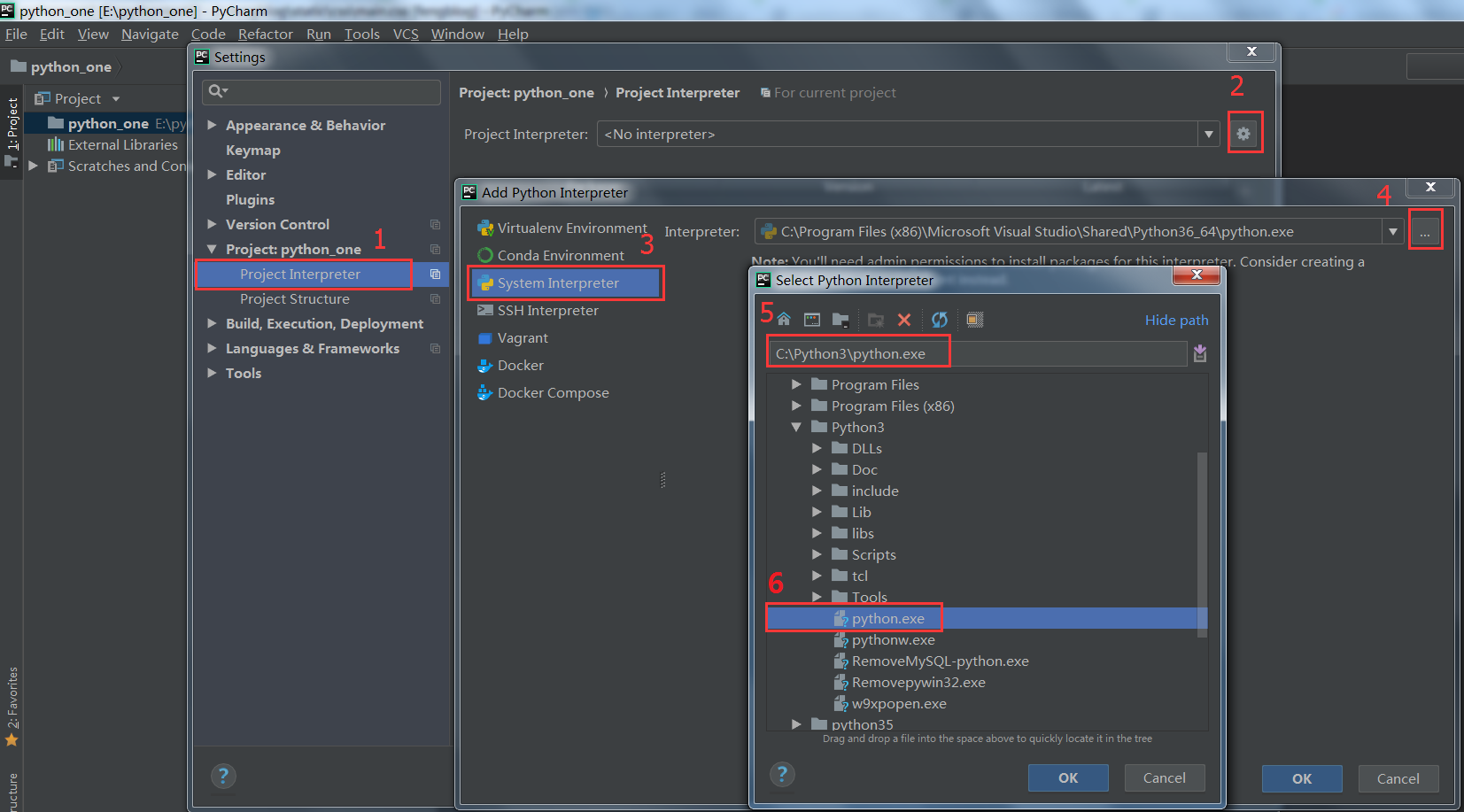
Task: Jump to project directory in file chooser
Action: pyautogui.click(x=840, y=320)
